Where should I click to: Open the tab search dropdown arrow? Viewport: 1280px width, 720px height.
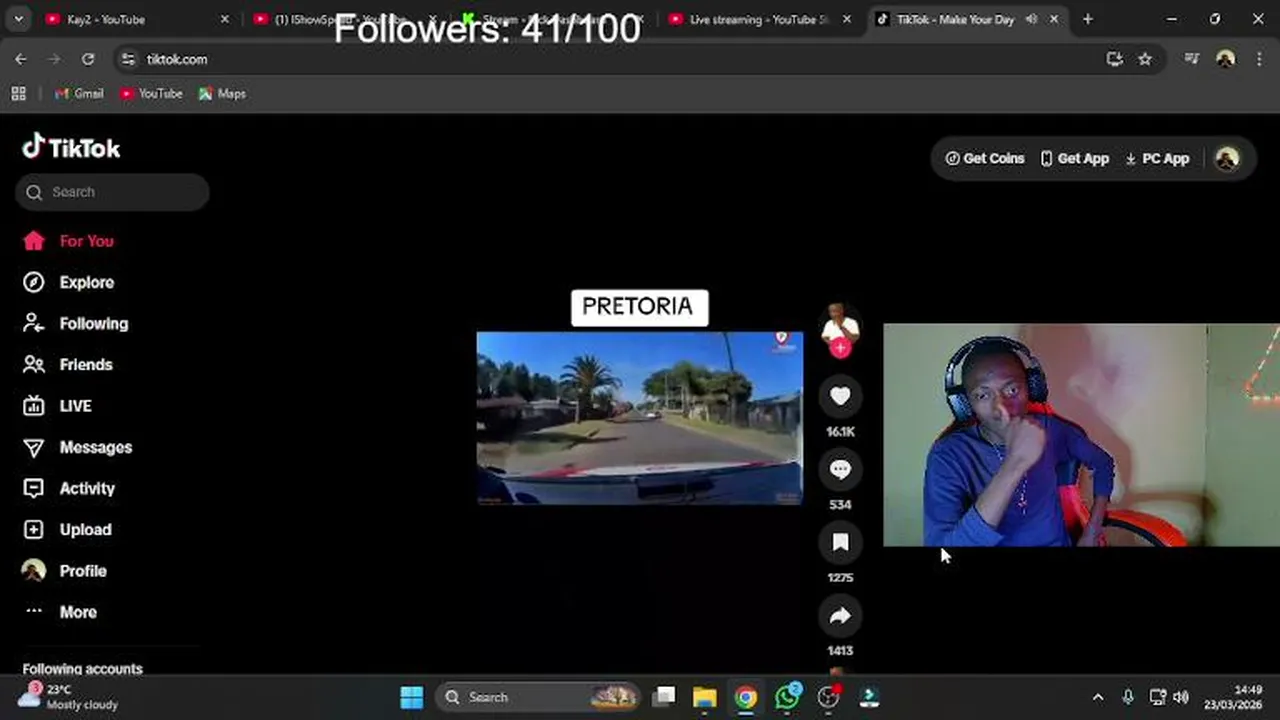click(x=18, y=19)
